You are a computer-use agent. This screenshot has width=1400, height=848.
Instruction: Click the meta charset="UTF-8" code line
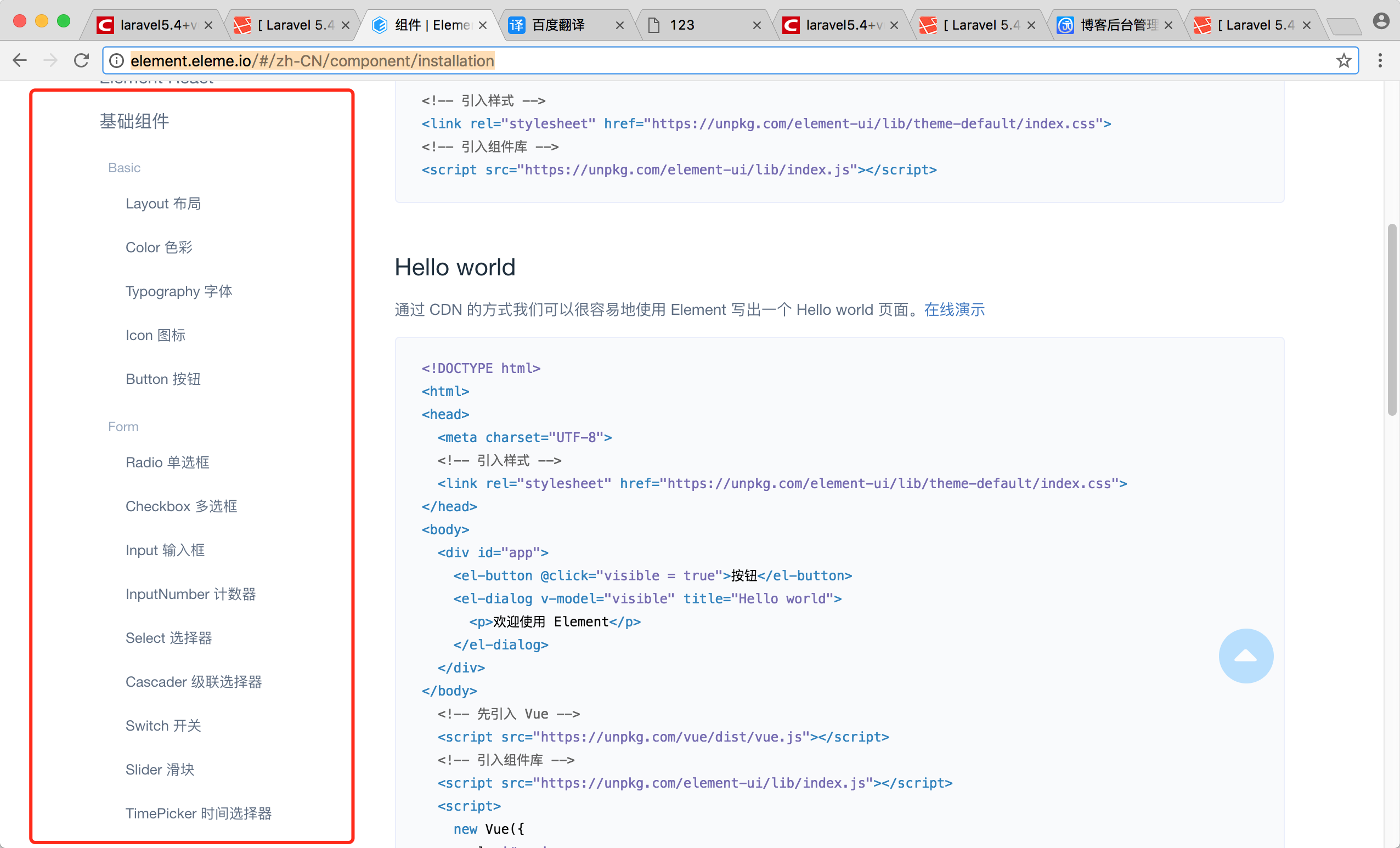pyautogui.click(x=524, y=437)
